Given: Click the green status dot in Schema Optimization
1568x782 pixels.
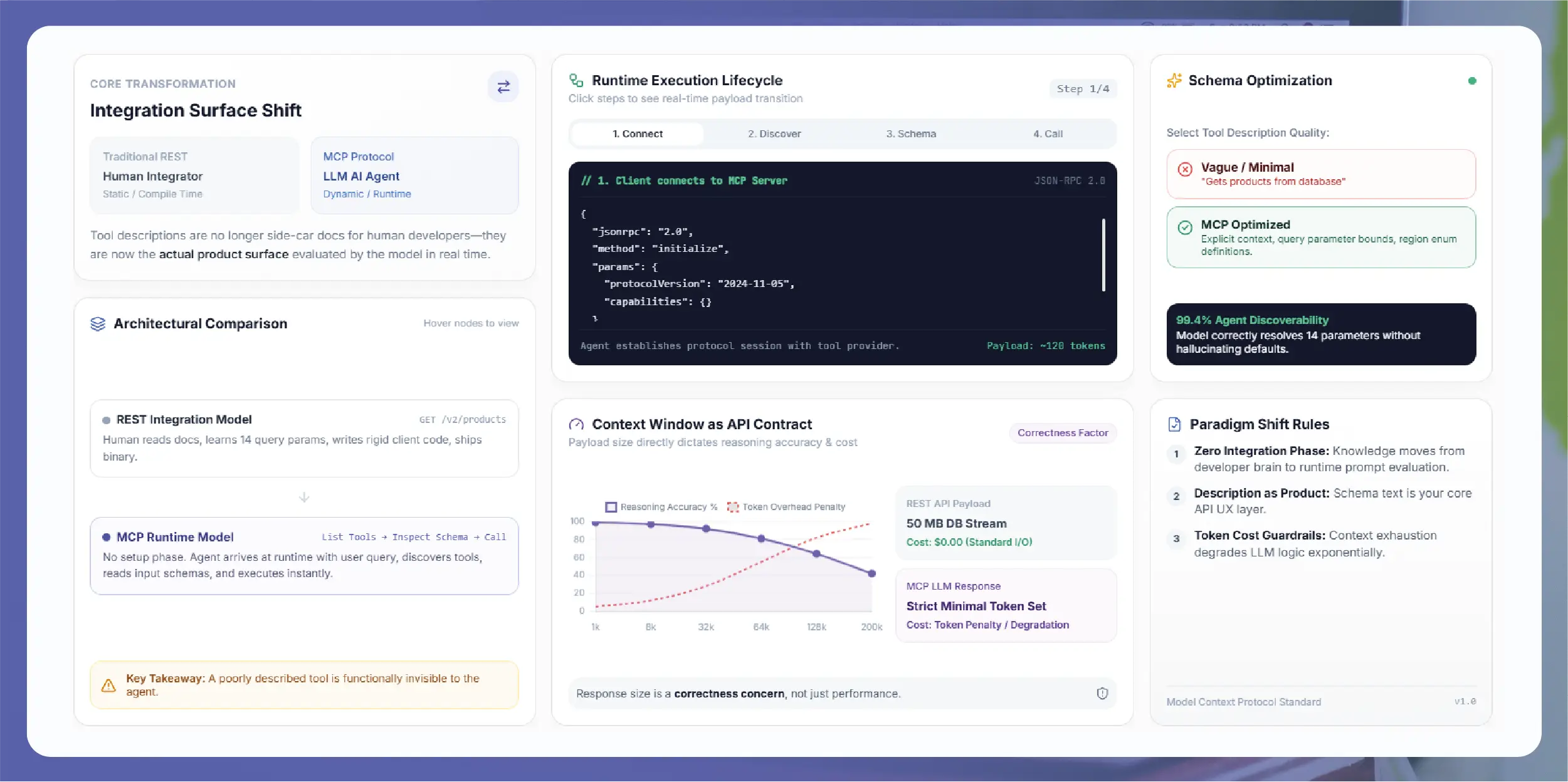Looking at the screenshot, I should 1471,81.
